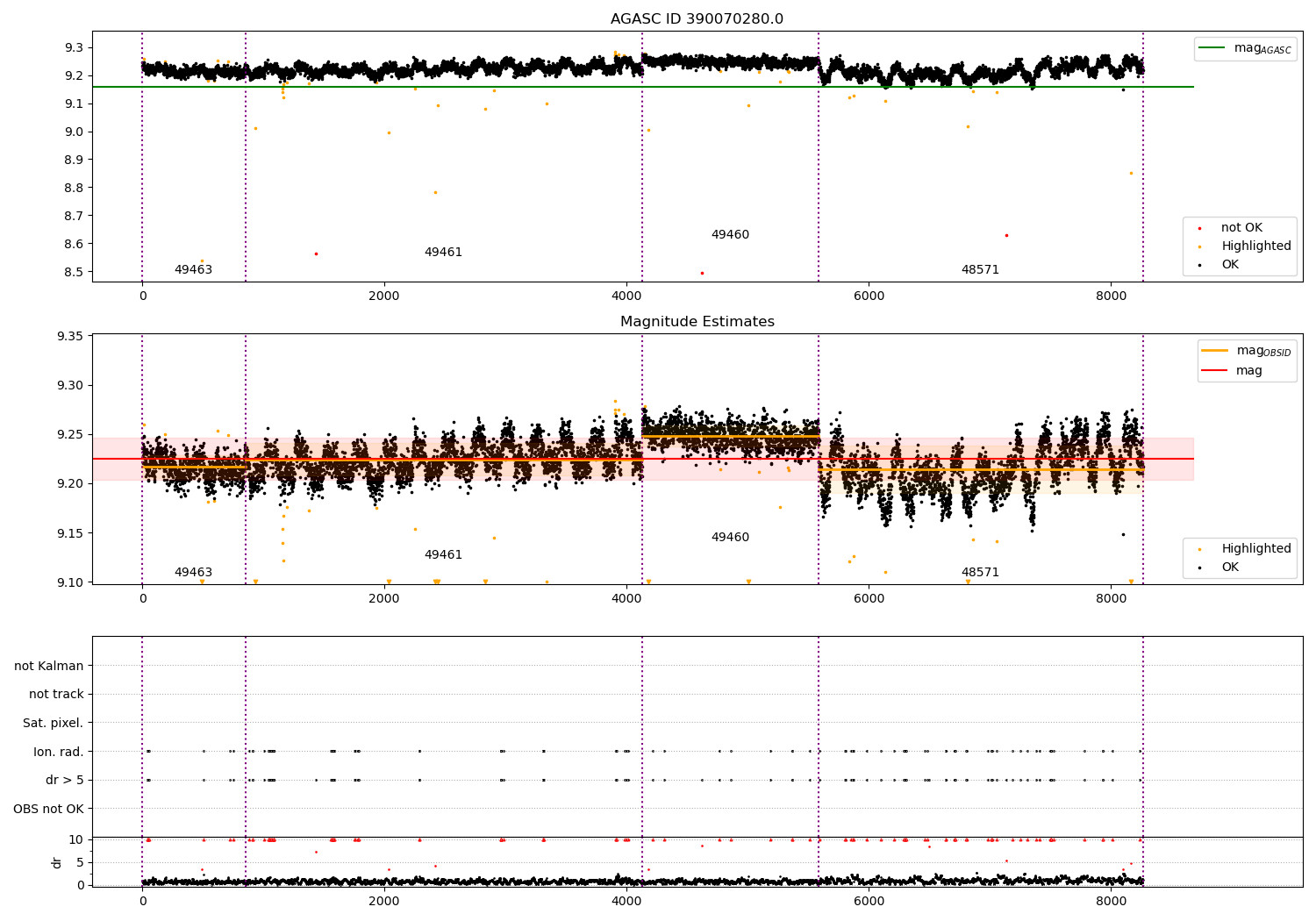Viewport: 1316px width, 921px height.
Task: Click the 8.8 tick on top y-axis
Action: 75,188
